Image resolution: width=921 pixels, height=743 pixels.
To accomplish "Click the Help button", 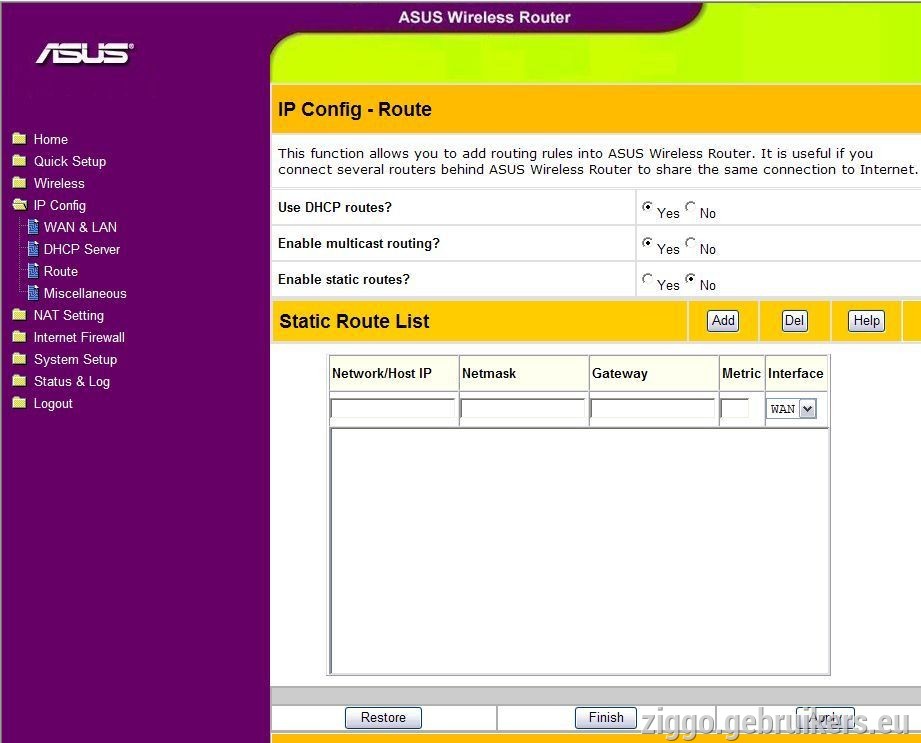I will tap(866, 321).
